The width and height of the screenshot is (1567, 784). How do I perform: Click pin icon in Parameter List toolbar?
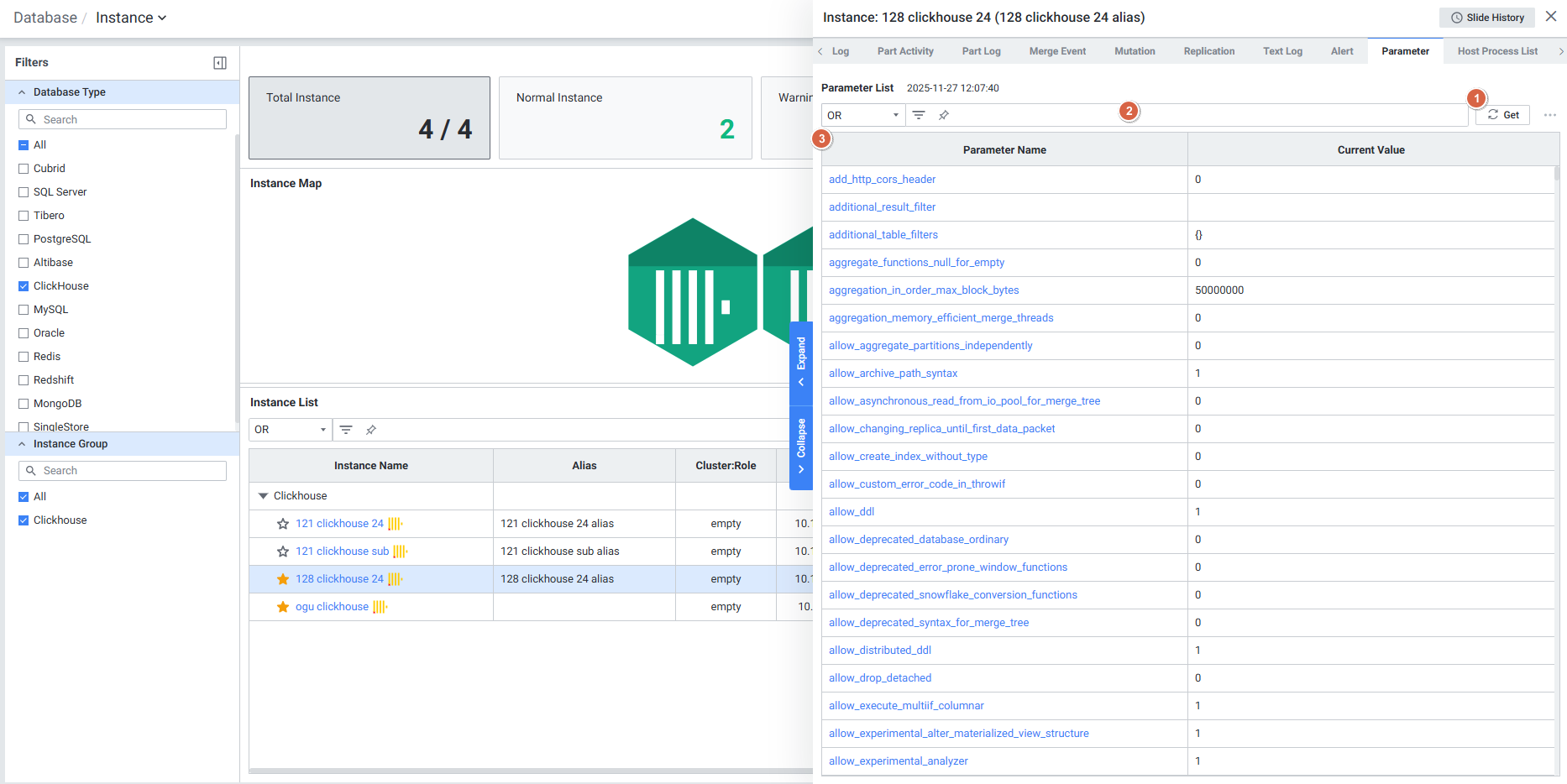[944, 115]
